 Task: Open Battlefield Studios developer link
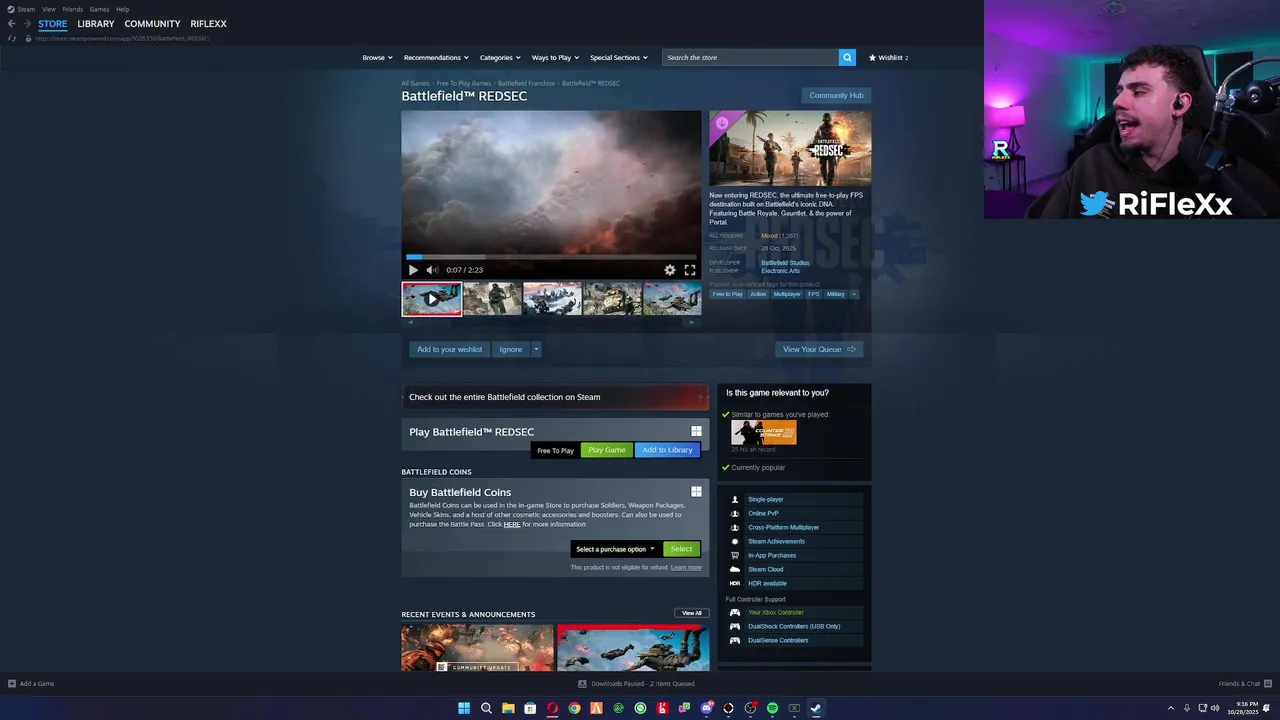click(x=785, y=263)
